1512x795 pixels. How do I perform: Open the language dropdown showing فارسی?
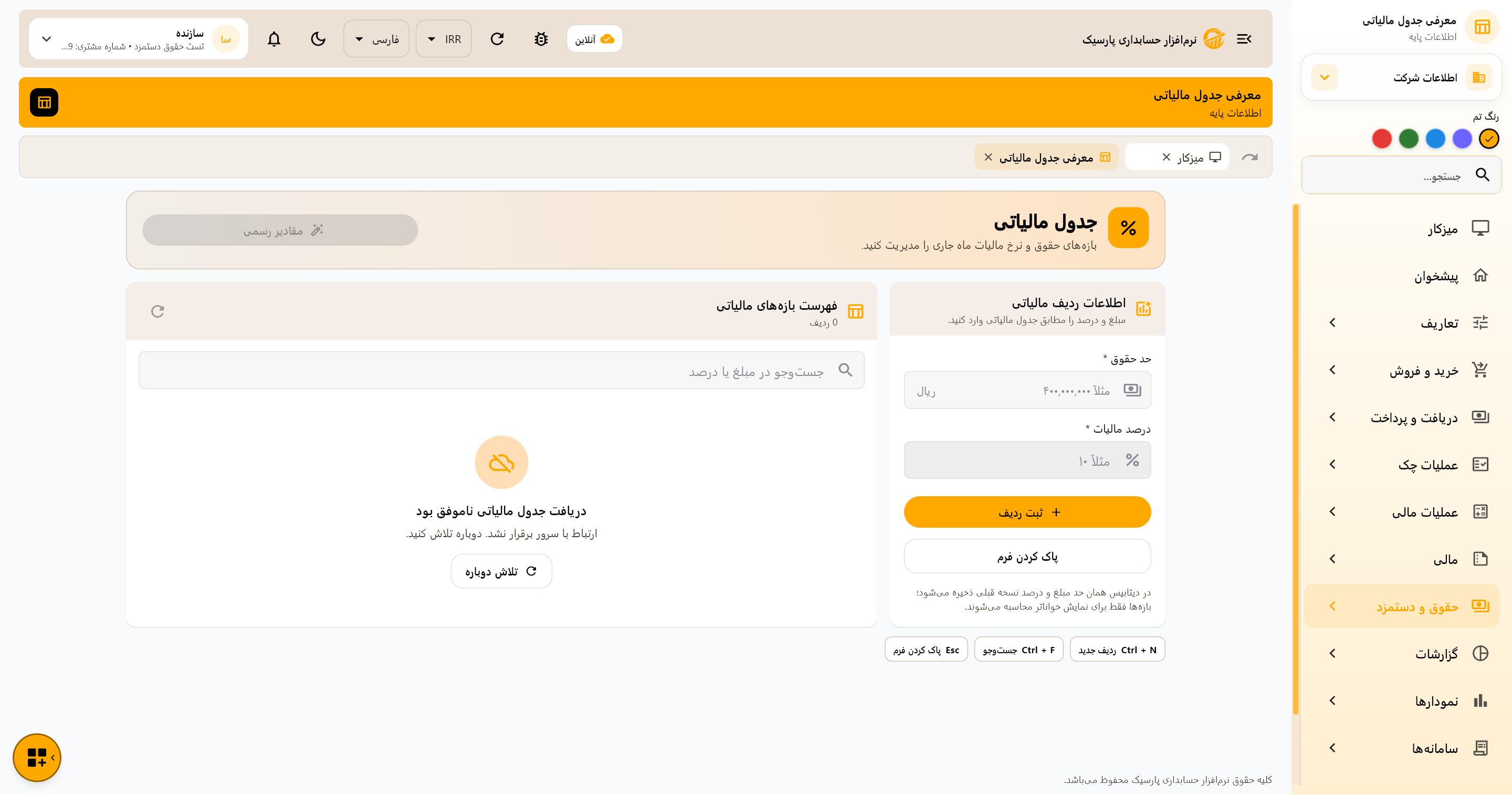(x=376, y=39)
